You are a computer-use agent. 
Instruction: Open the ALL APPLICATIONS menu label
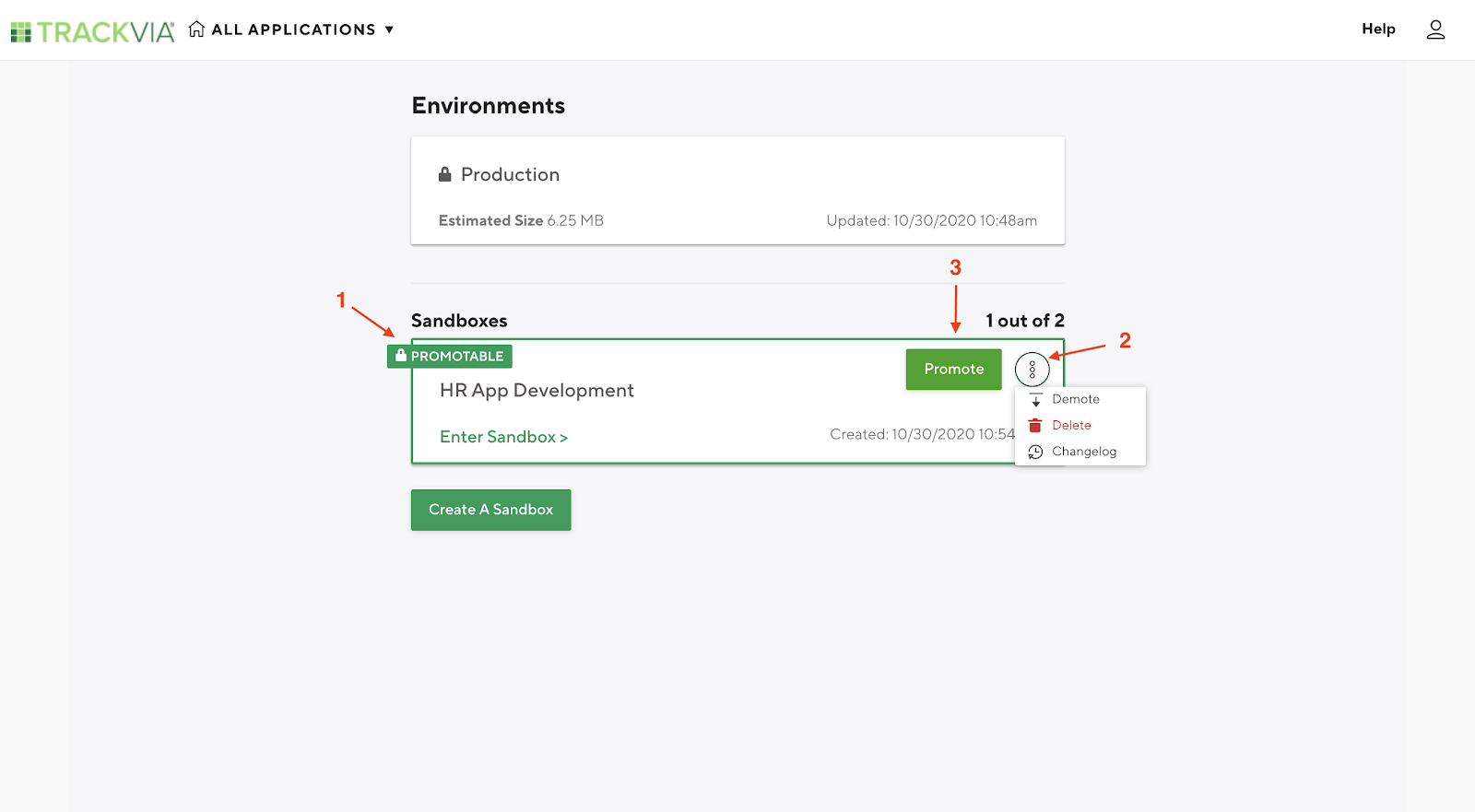293,29
